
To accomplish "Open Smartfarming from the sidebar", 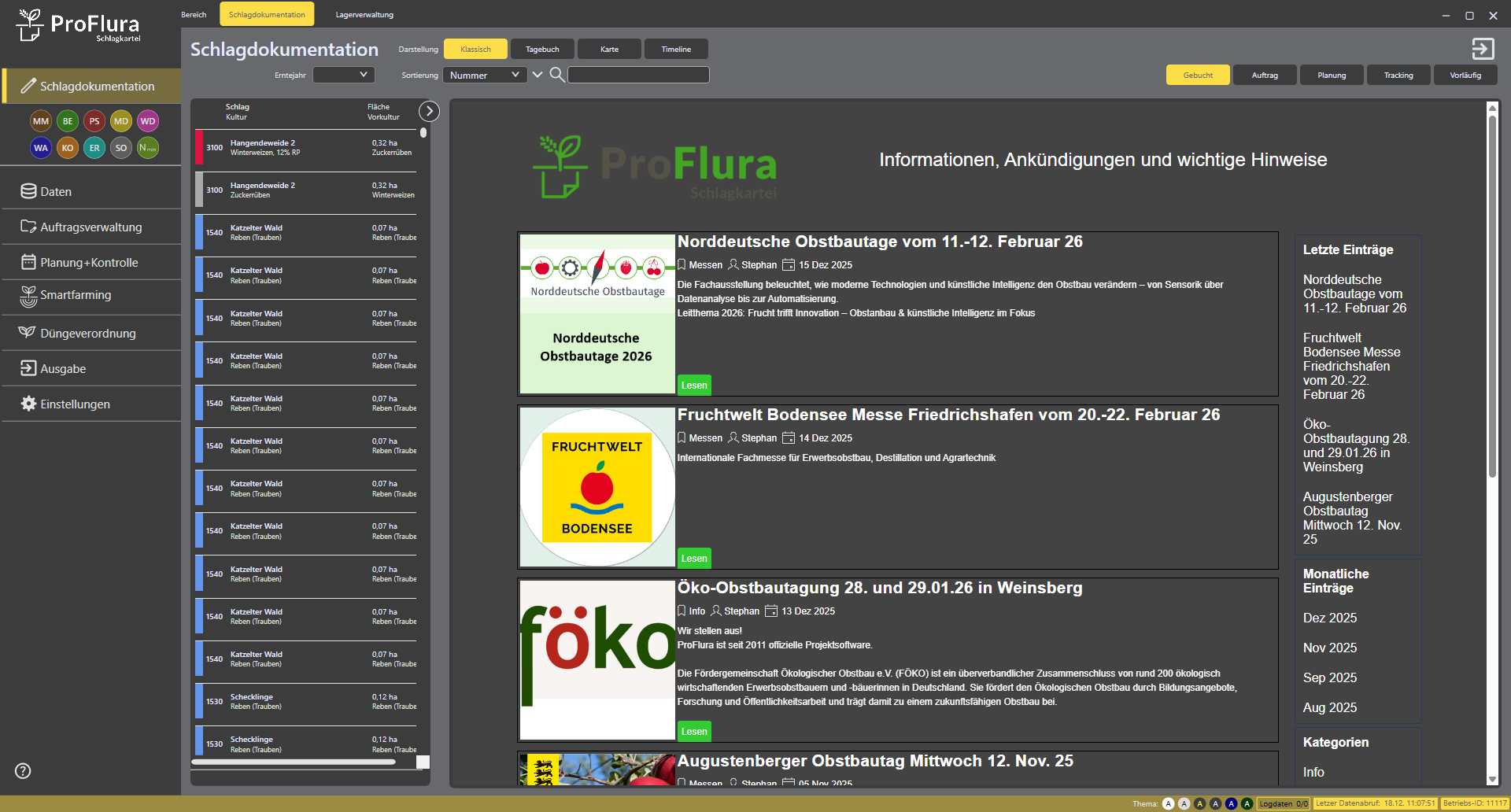I will 76,295.
